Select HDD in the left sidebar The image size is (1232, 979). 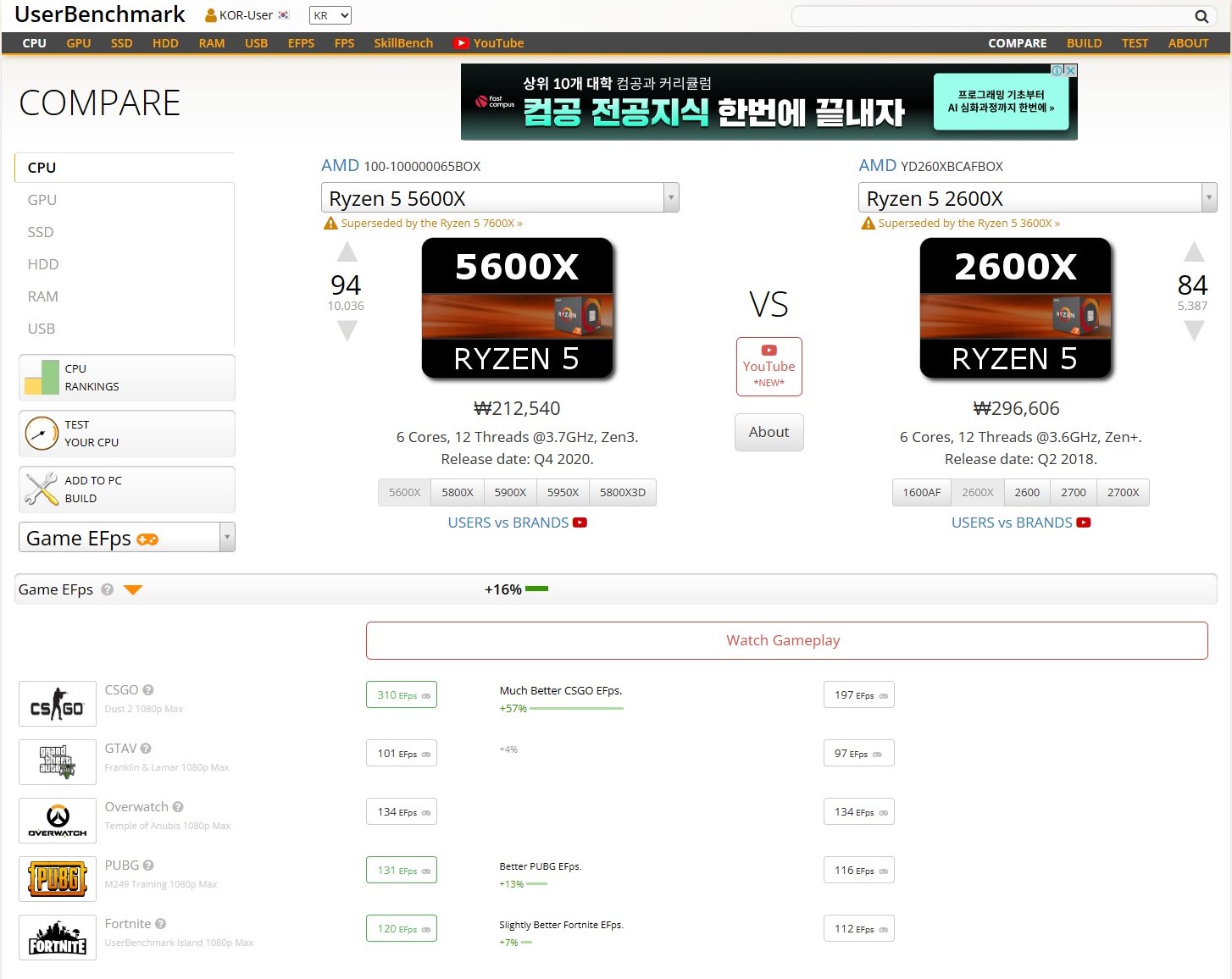coord(43,264)
